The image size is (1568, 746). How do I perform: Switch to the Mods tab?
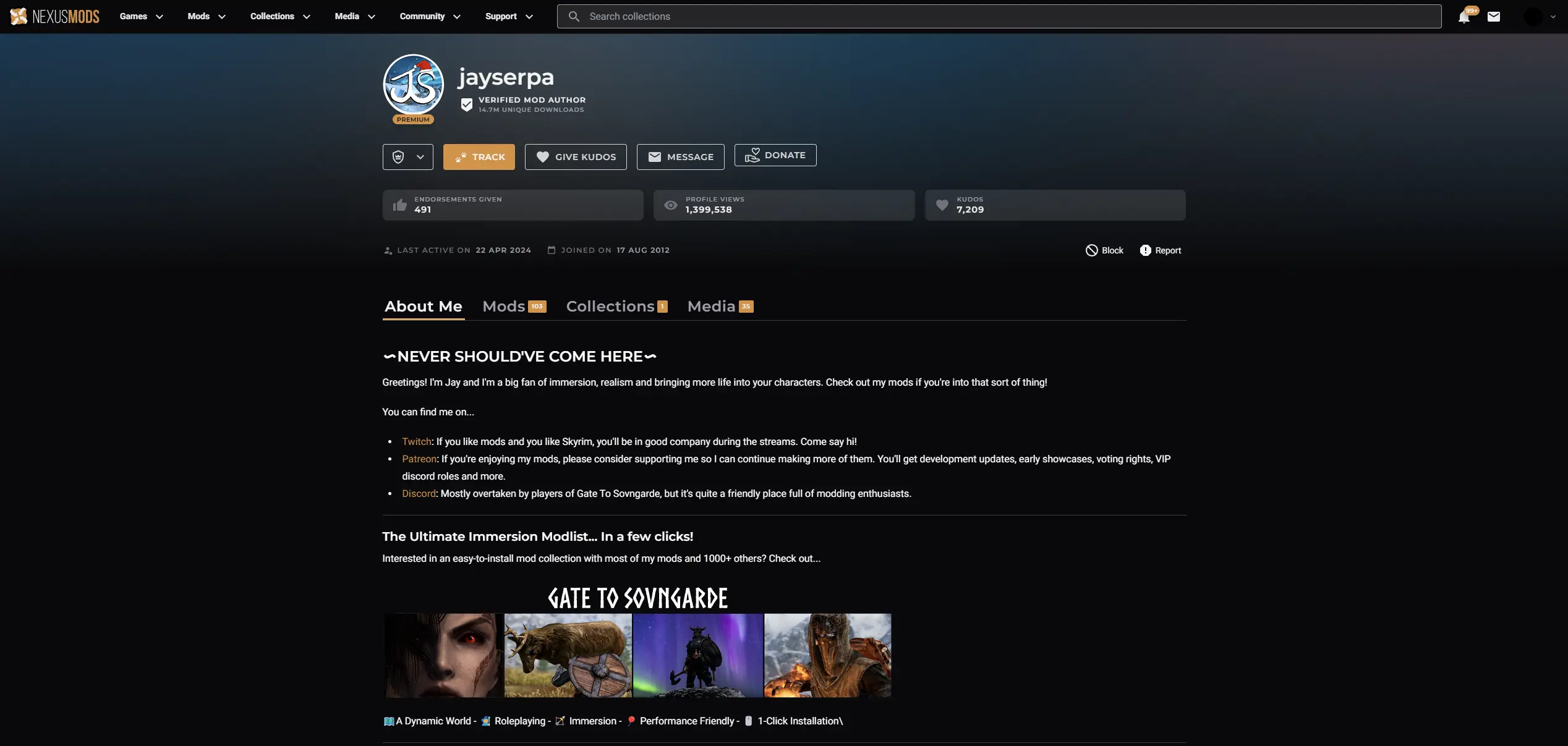(514, 307)
